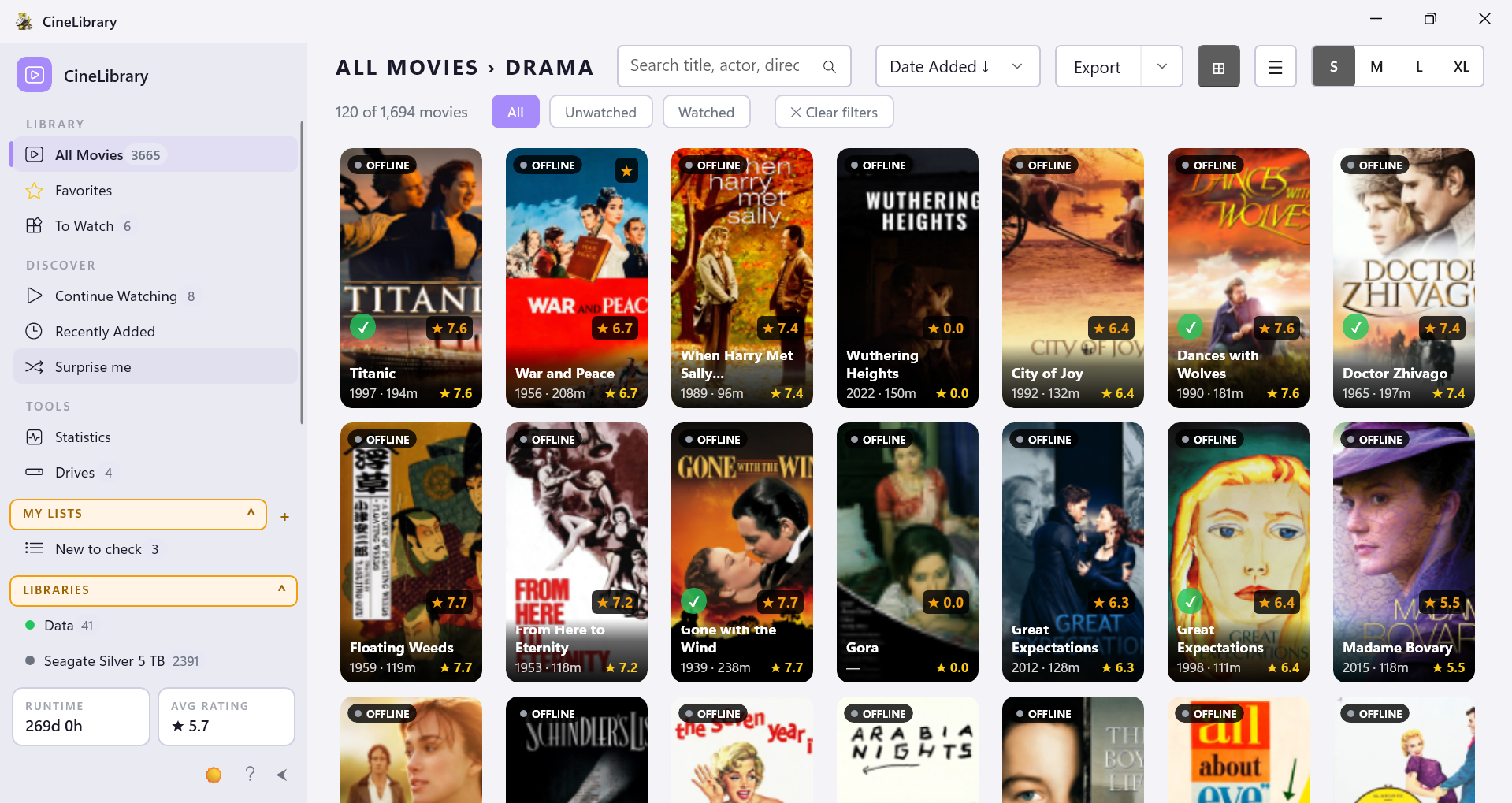Screen dimensions: 1512x803
Task: Open Favorites in the sidebar
Action: point(155,191)
